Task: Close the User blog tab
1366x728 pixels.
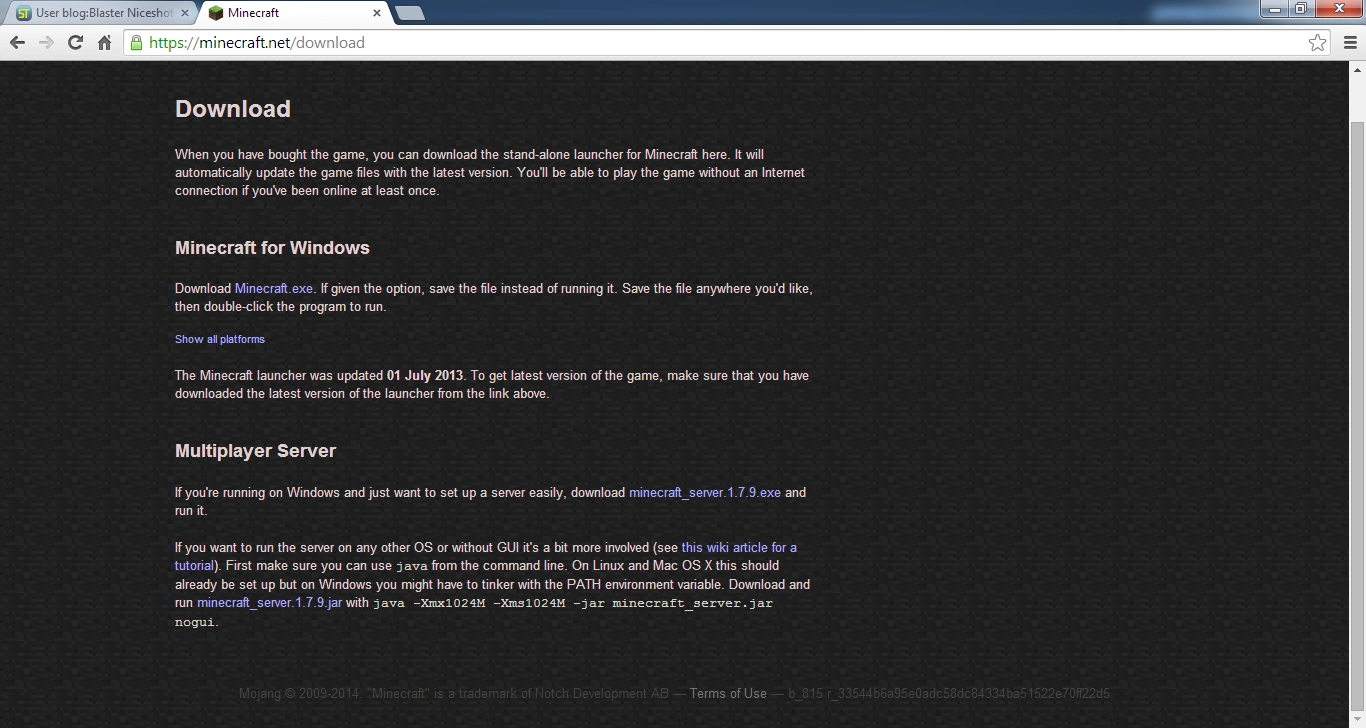Action: 184,13
